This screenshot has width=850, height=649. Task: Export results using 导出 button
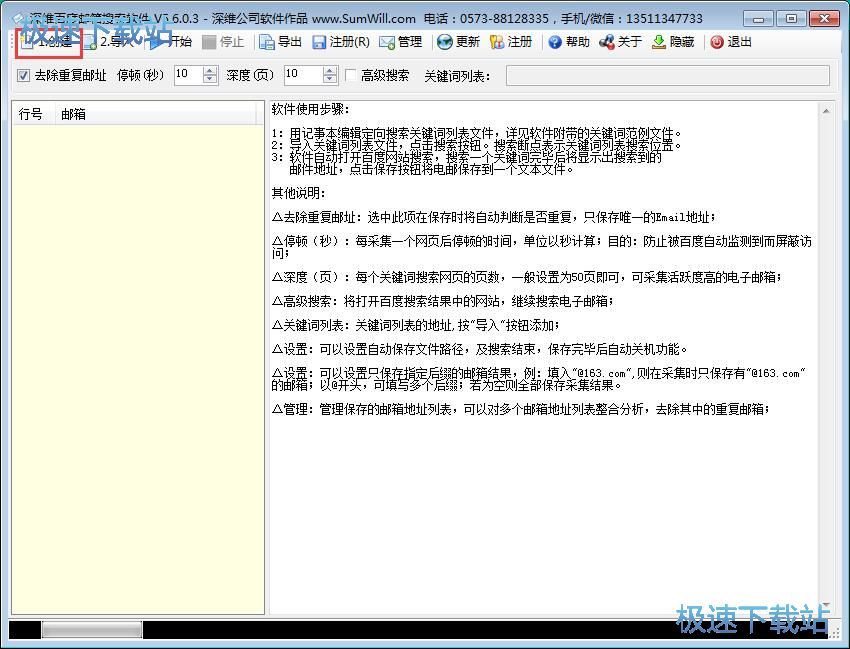(281, 42)
